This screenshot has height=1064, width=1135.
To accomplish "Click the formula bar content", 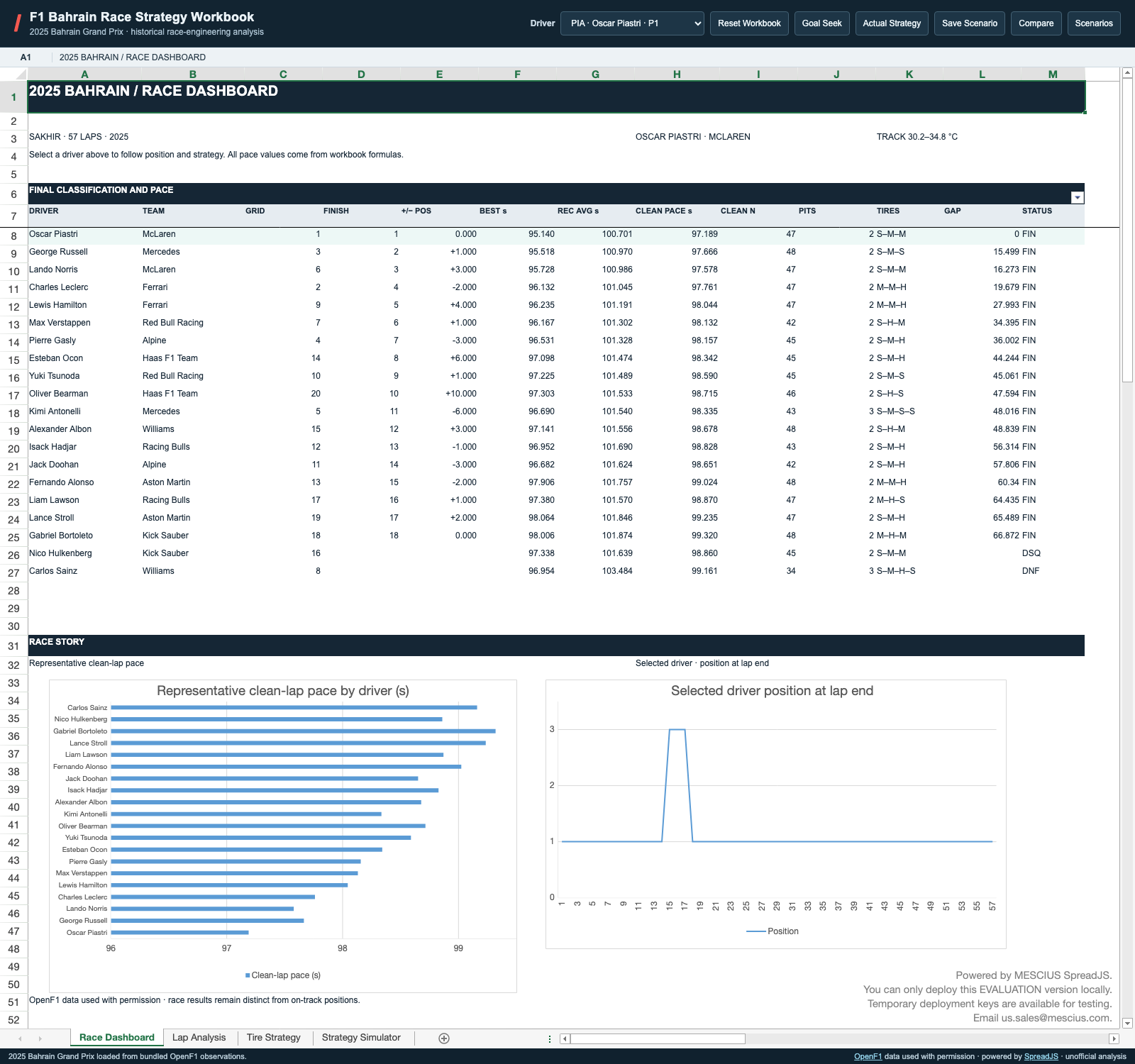I will coord(133,57).
